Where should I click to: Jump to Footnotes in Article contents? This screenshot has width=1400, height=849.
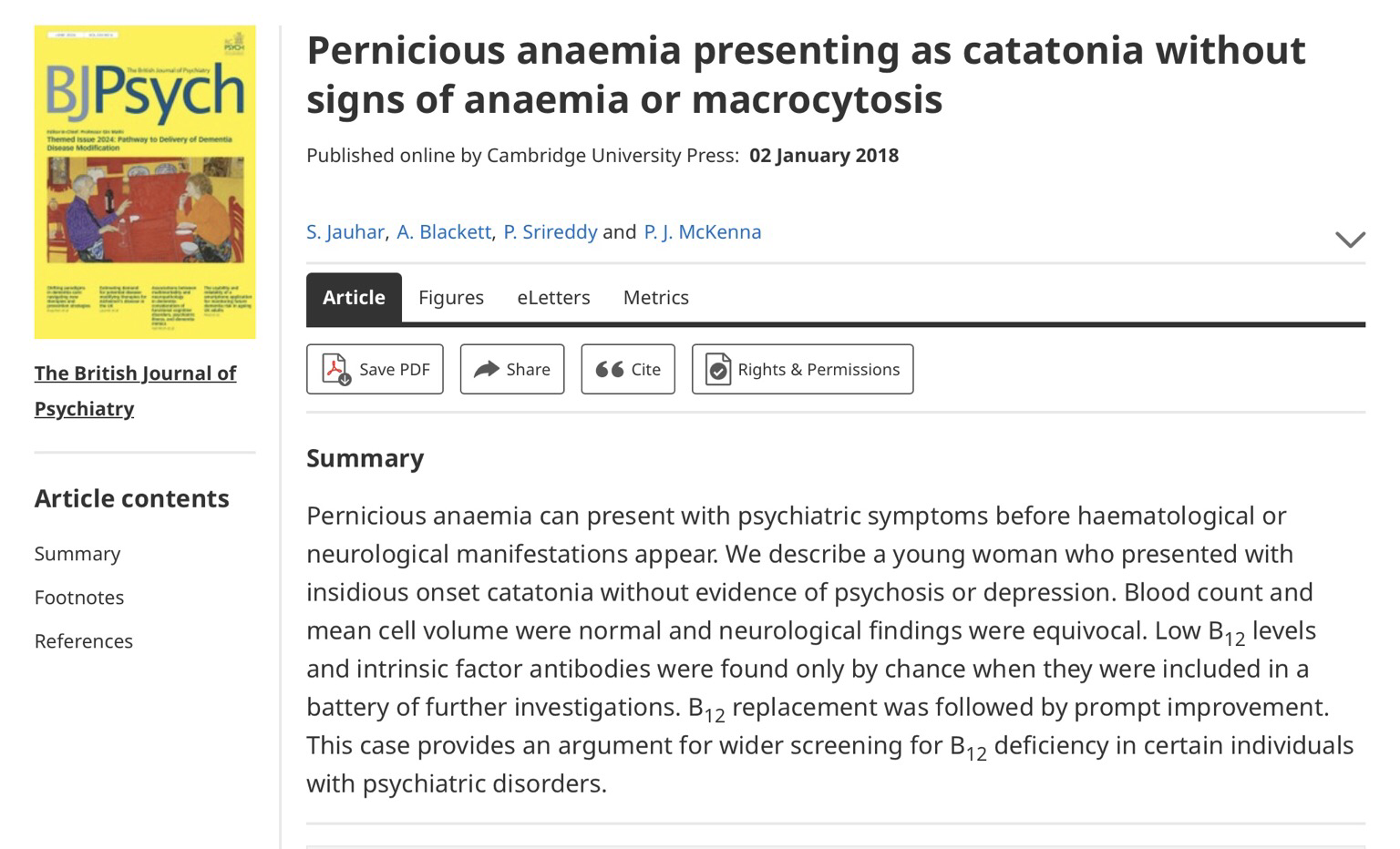coord(79,598)
